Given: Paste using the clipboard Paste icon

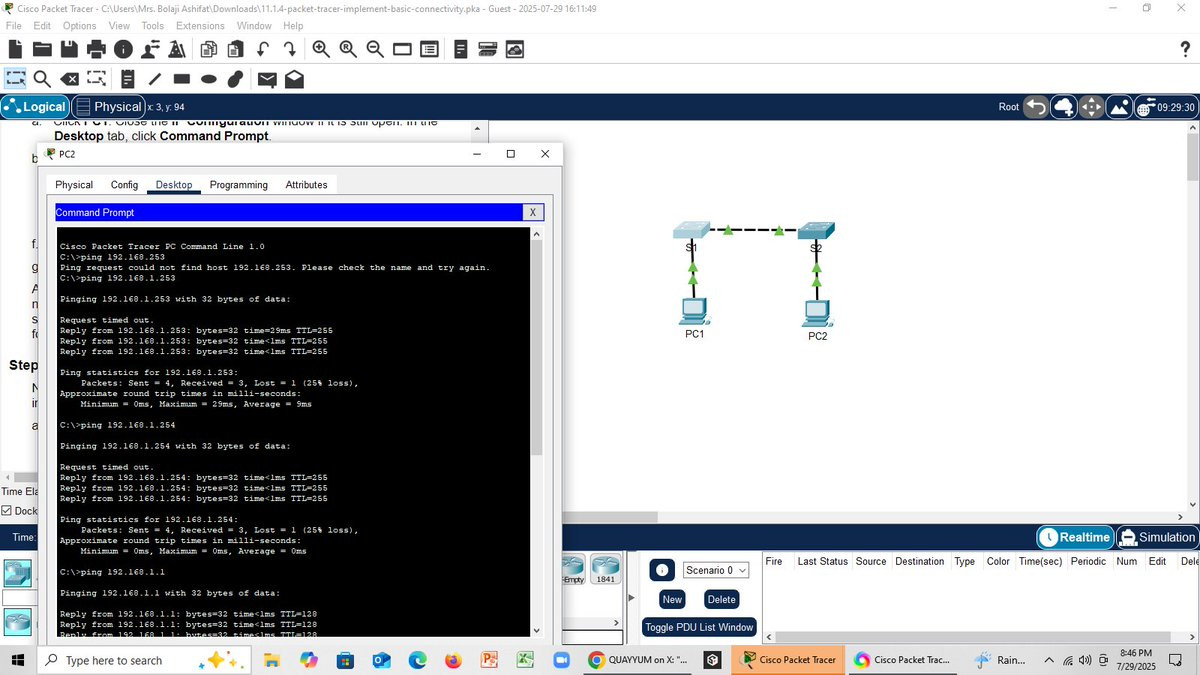Looking at the screenshot, I should click(236, 49).
